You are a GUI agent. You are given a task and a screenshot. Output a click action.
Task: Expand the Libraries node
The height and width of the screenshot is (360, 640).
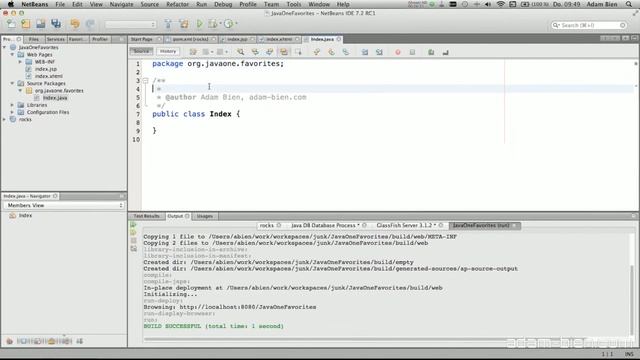[12, 105]
